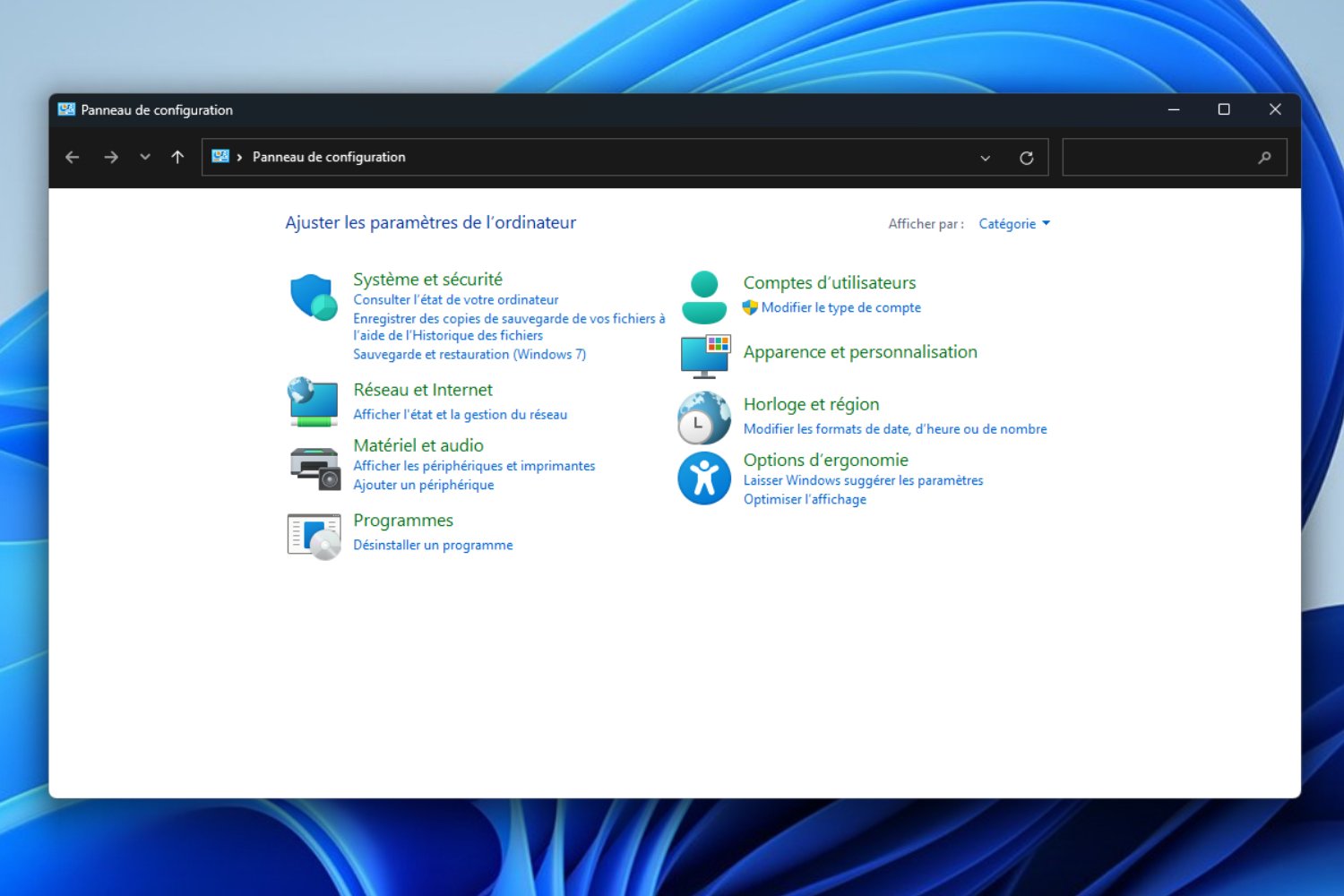Open the Afficher par Catégorie dropdown

pyautogui.click(x=1014, y=224)
